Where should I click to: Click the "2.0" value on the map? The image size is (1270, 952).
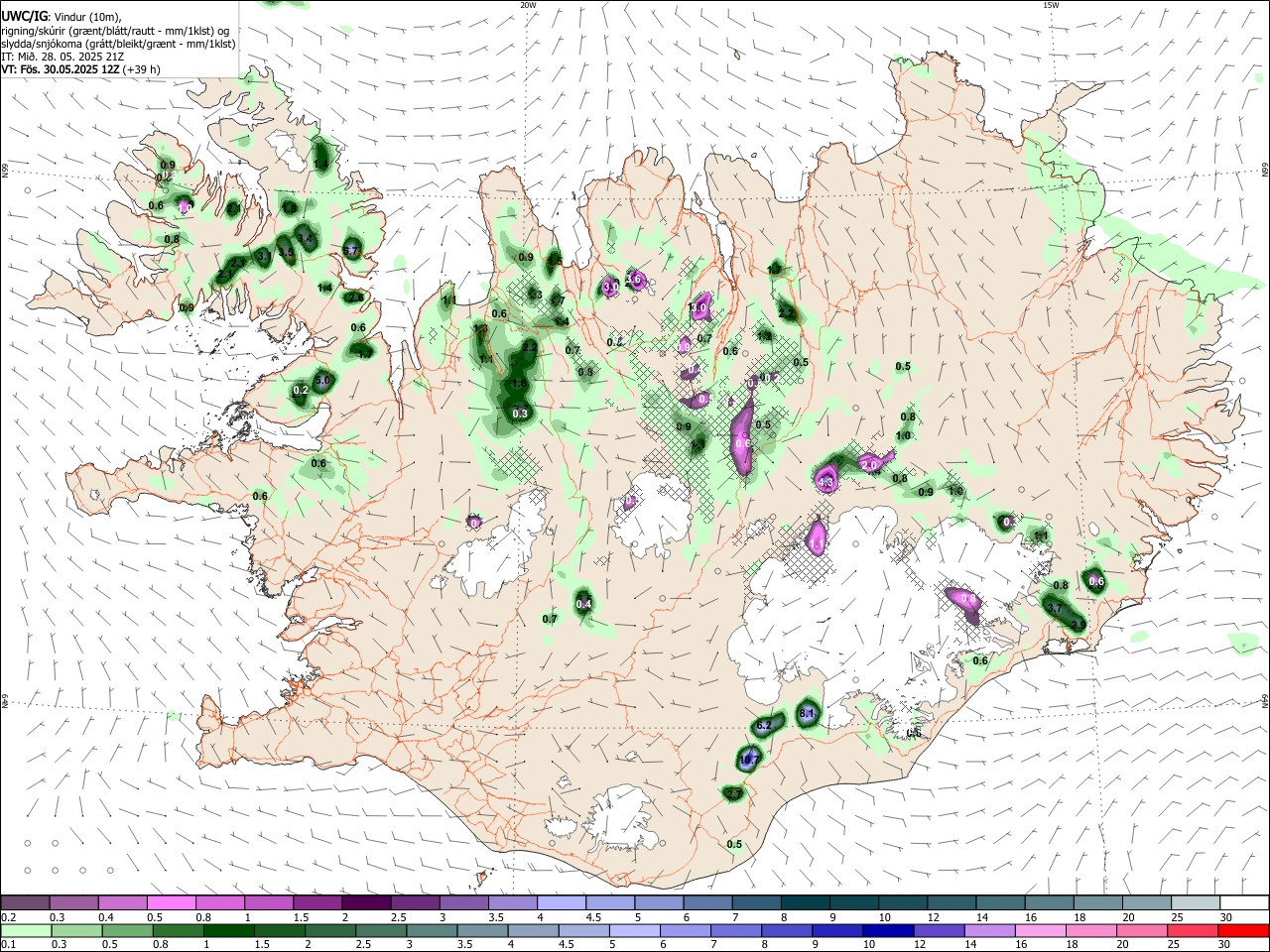click(870, 464)
